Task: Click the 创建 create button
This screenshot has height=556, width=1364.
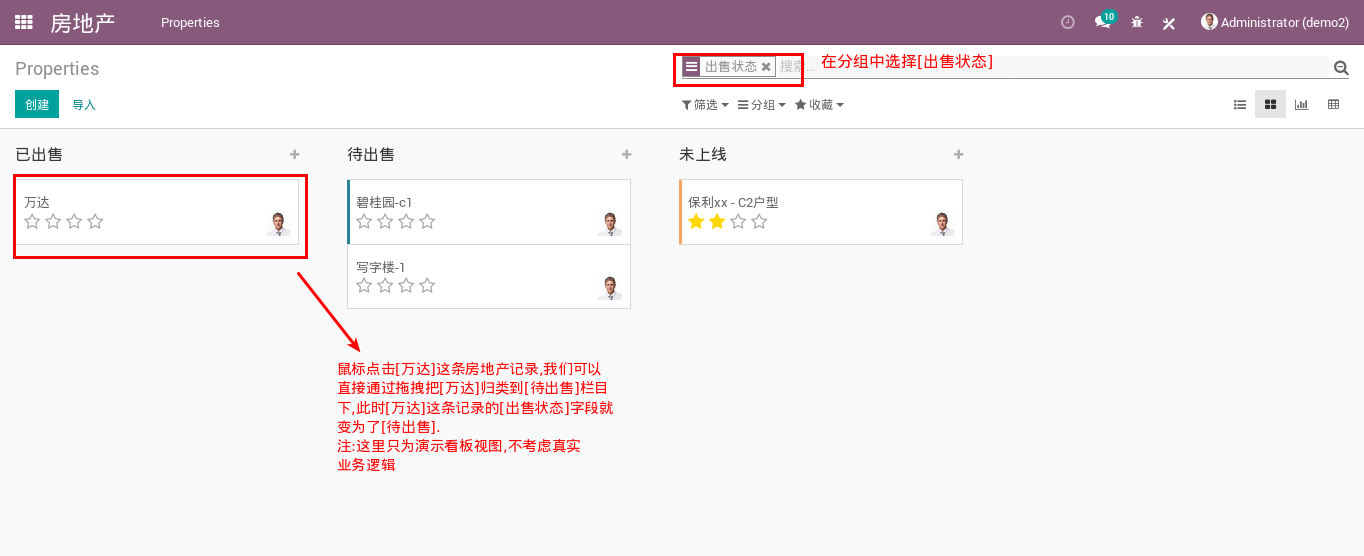Action: (37, 104)
